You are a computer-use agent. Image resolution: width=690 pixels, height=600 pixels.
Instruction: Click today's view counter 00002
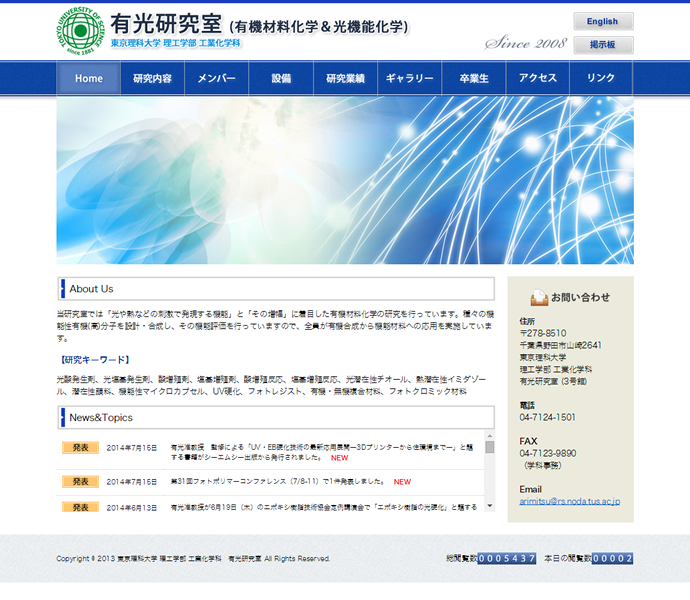tap(612, 559)
